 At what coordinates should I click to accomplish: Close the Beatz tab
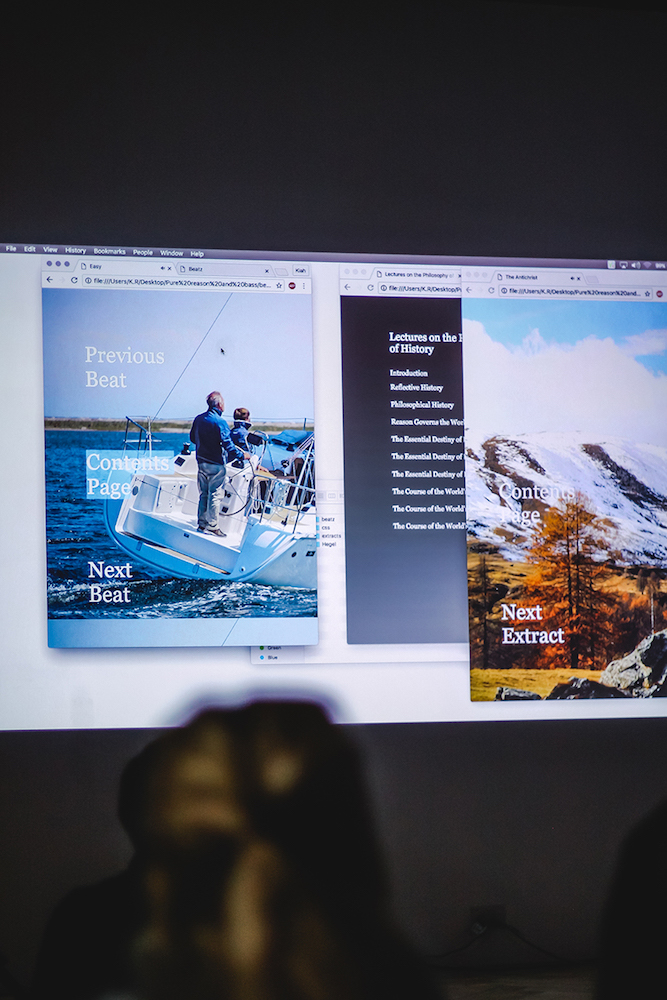pos(267,271)
